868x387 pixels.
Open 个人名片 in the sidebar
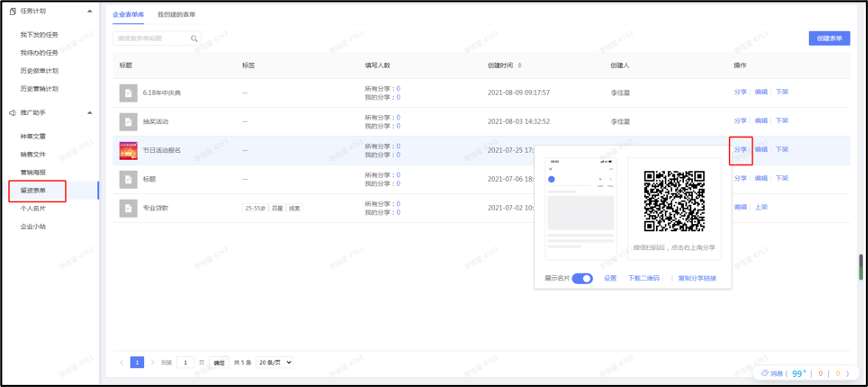tap(33, 208)
